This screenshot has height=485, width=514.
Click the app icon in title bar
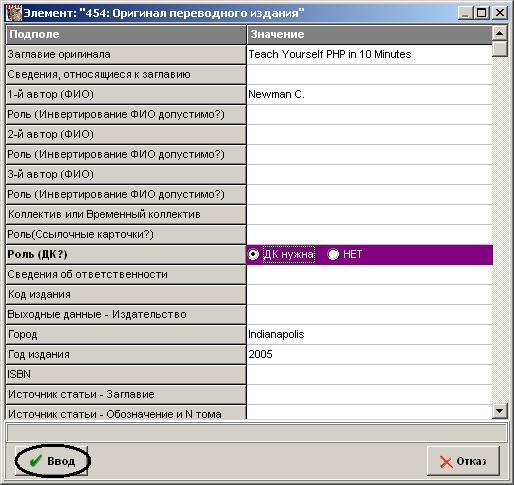[x=14, y=13]
